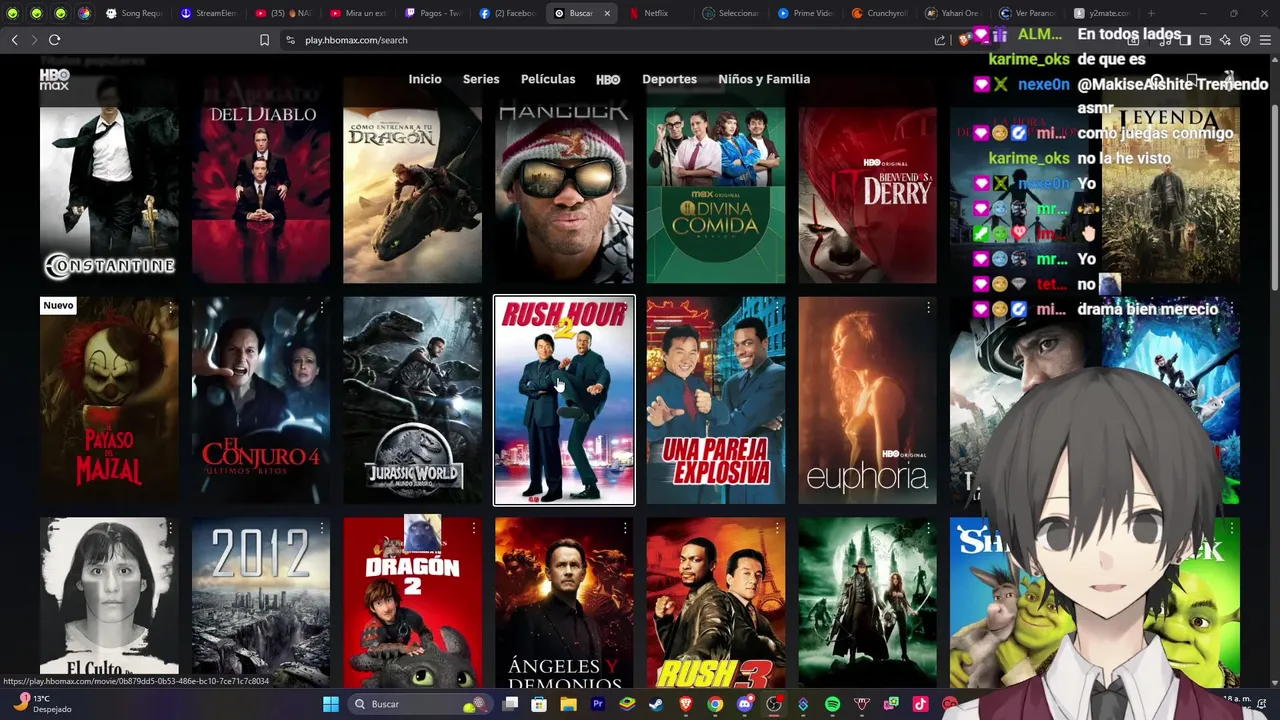The image size is (1280, 720).
Task: Open El Conjuro 4 Últimos Ritos poster
Action: pos(261,400)
